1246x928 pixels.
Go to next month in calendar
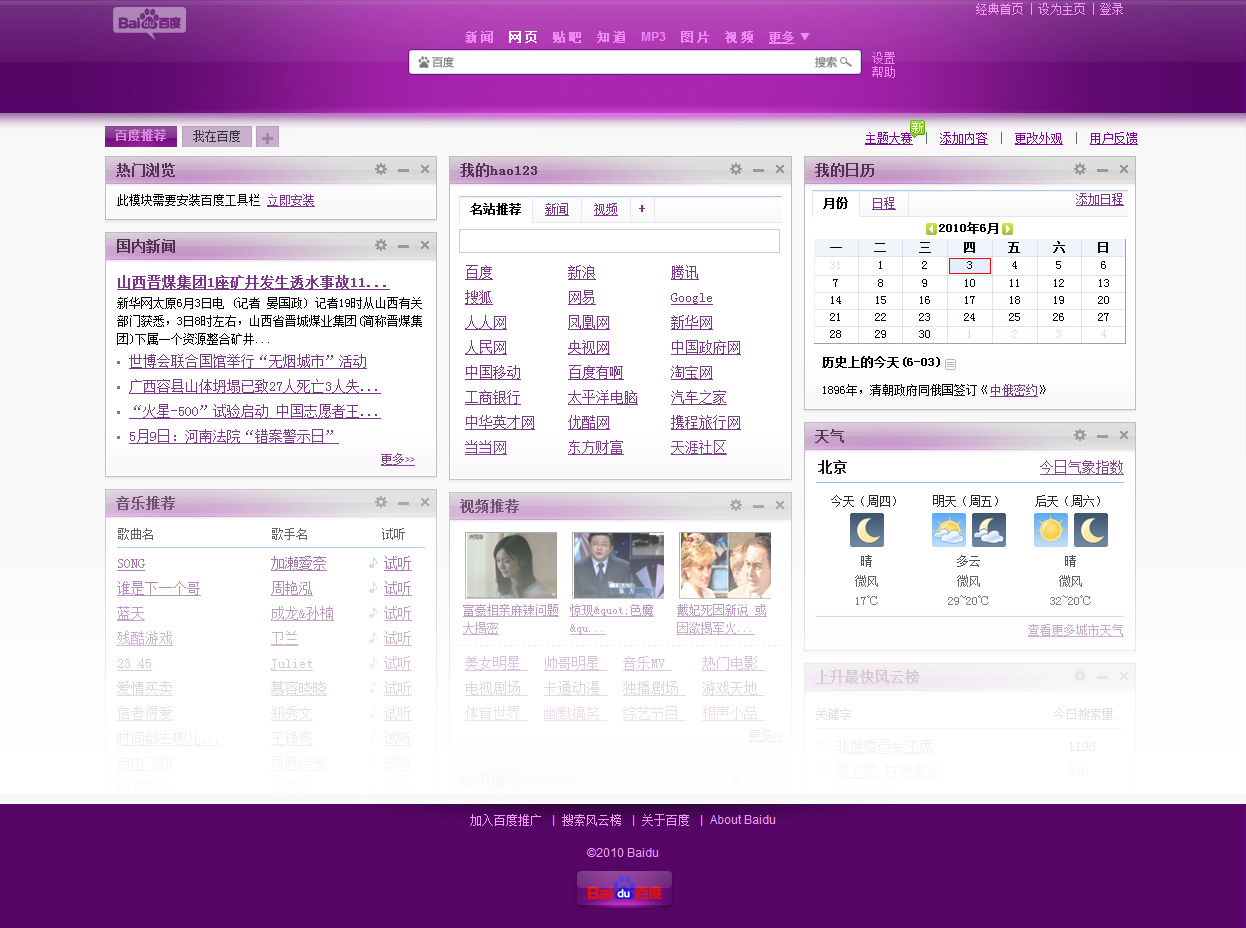click(1008, 229)
